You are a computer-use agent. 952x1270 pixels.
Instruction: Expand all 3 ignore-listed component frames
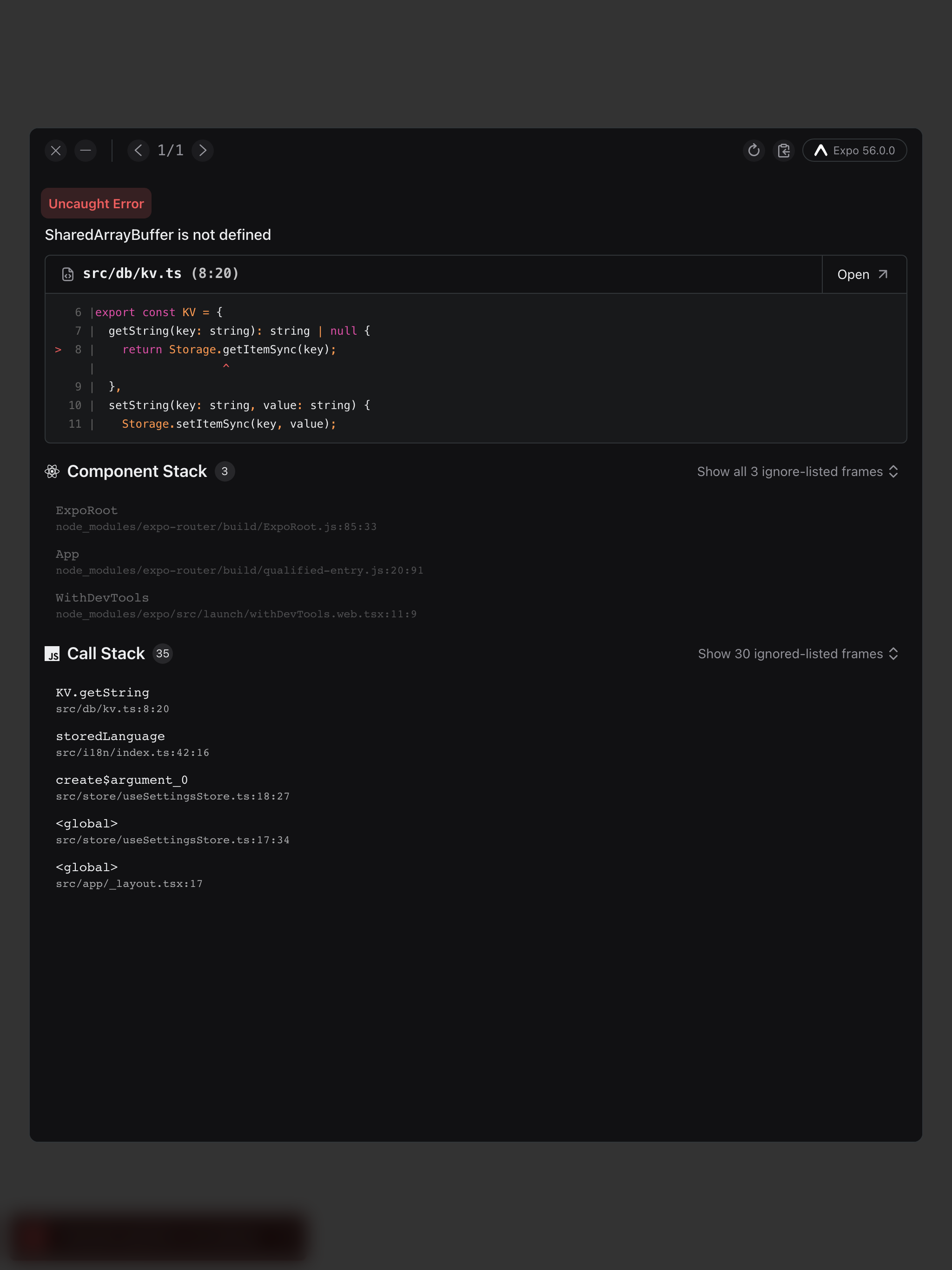pyautogui.click(x=798, y=471)
